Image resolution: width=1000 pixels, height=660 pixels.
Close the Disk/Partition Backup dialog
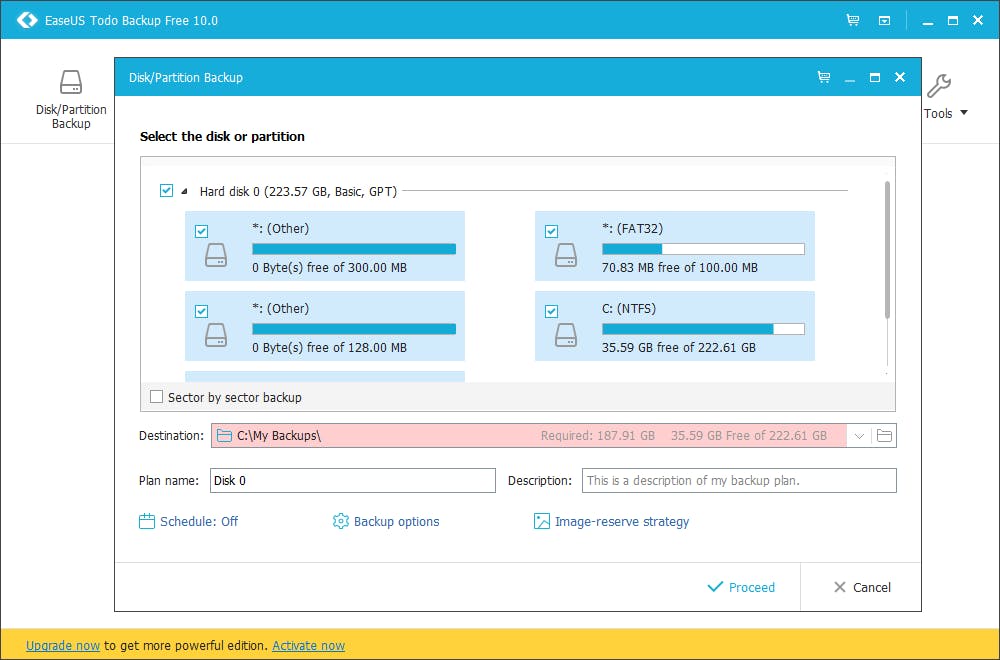point(900,77)
